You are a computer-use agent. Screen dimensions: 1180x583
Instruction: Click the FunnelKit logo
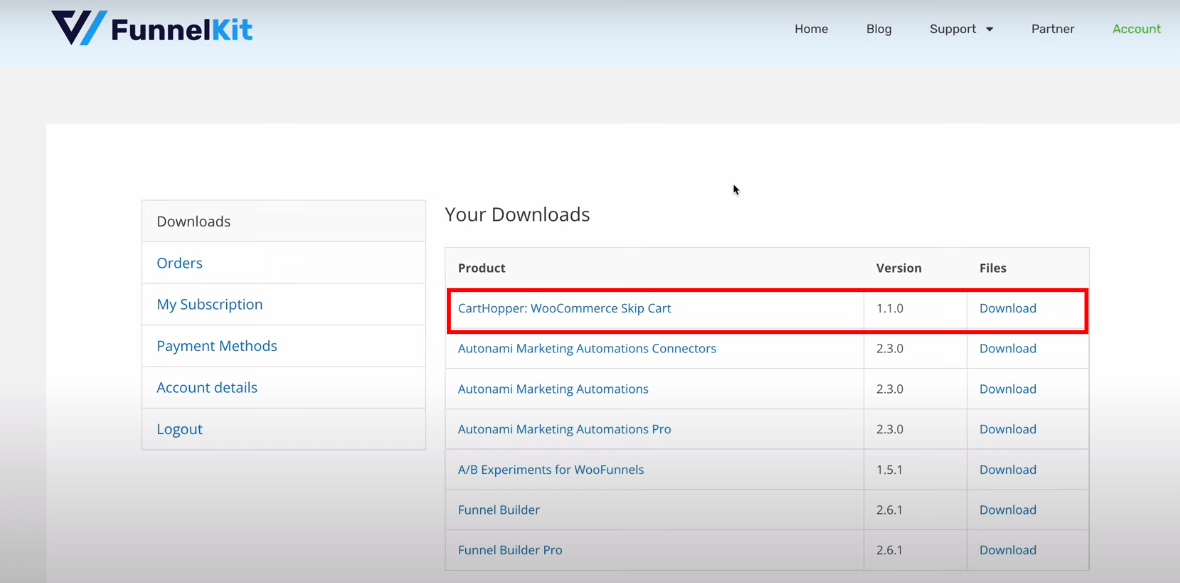click(151, 28)
